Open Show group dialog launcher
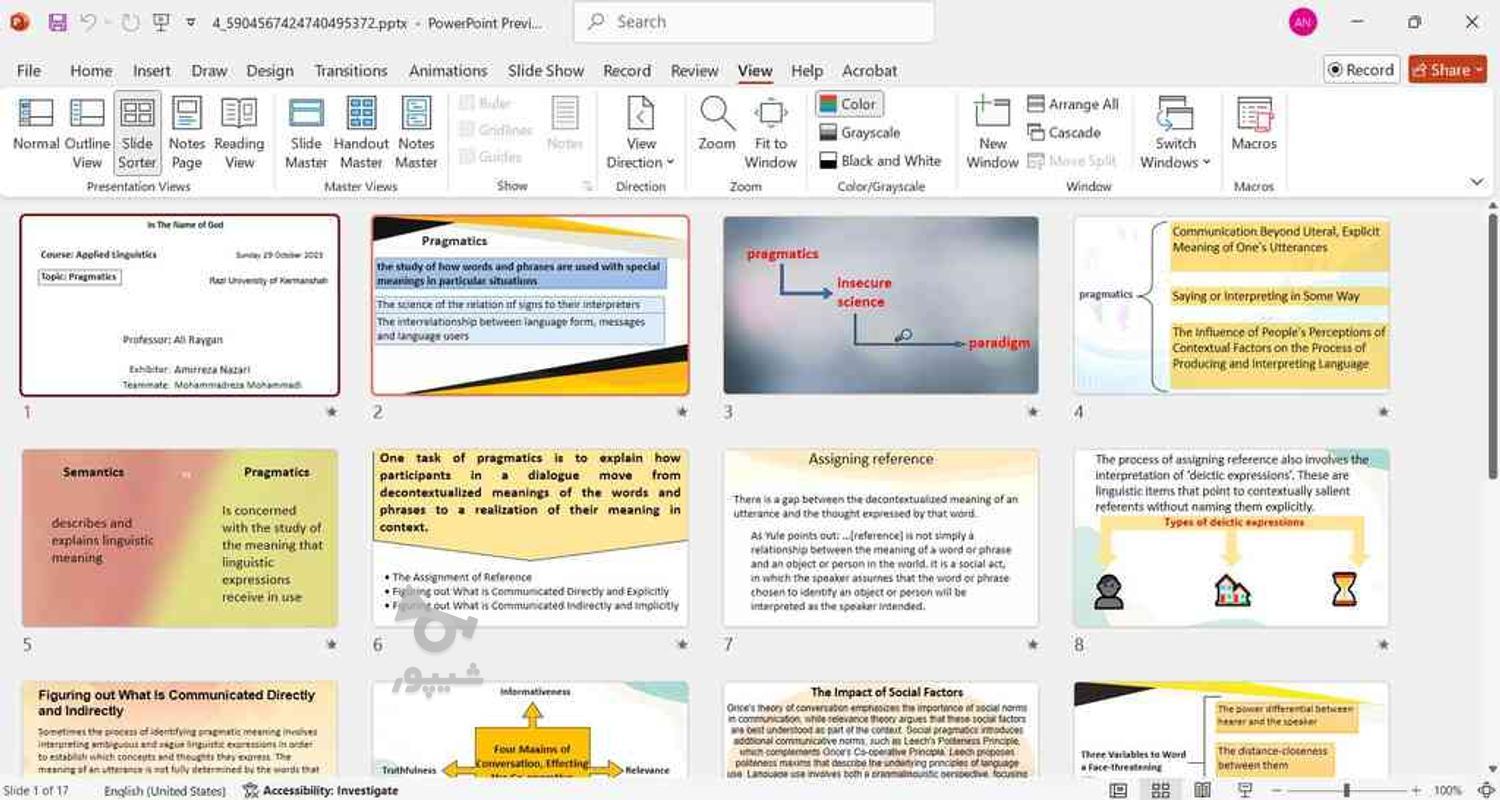 coord(587,186)
